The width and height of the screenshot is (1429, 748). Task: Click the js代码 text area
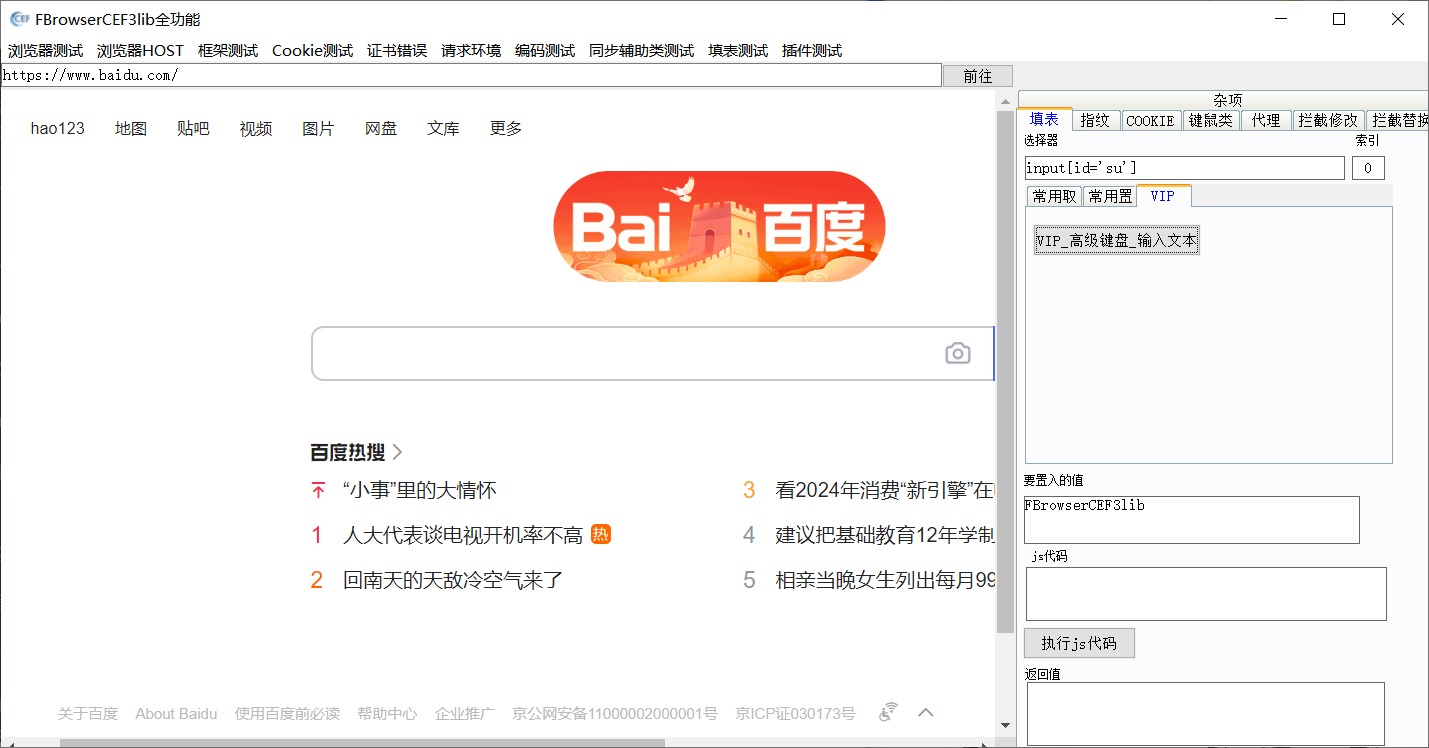1206,594
